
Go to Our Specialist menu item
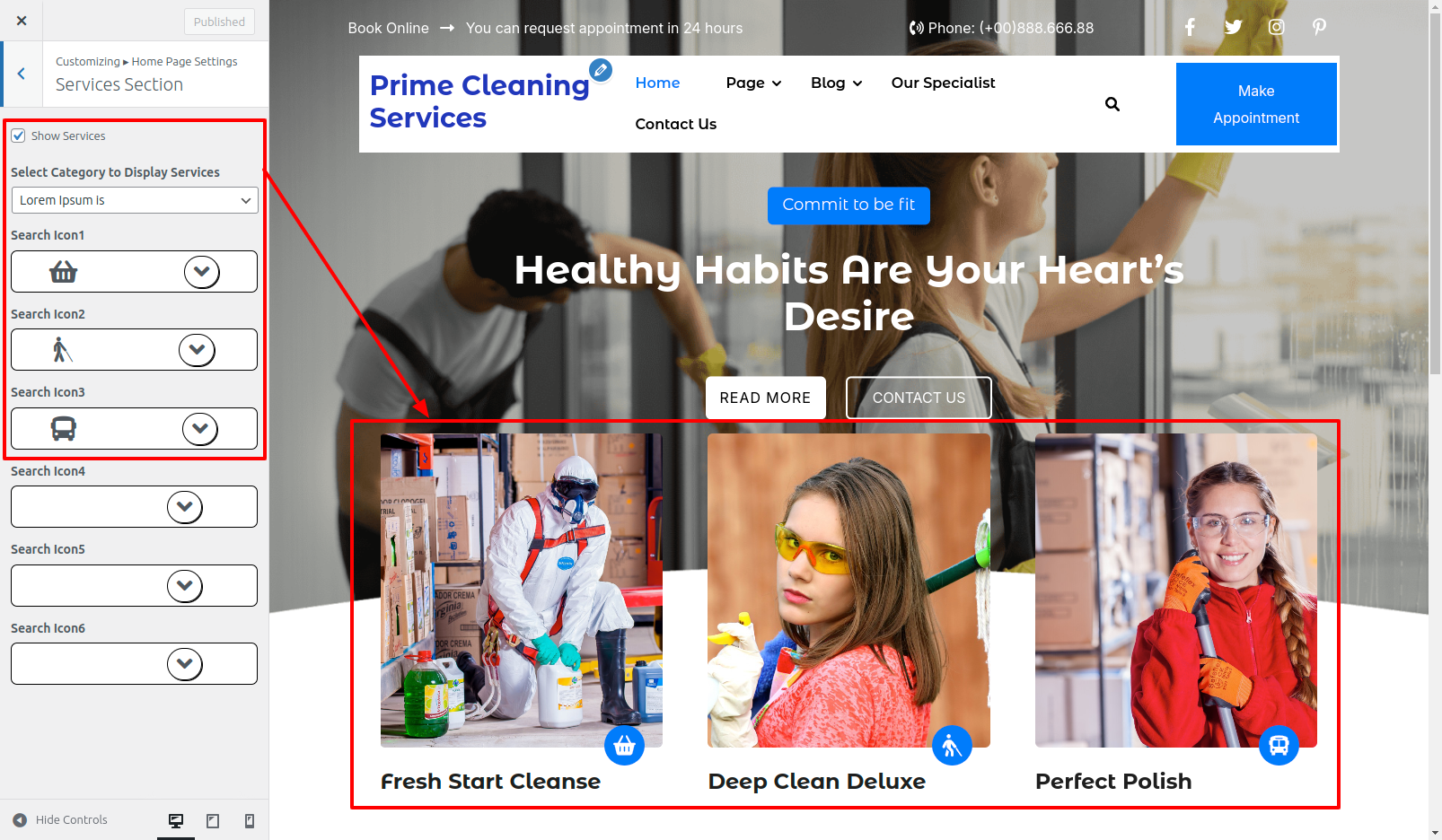[943, 83]
